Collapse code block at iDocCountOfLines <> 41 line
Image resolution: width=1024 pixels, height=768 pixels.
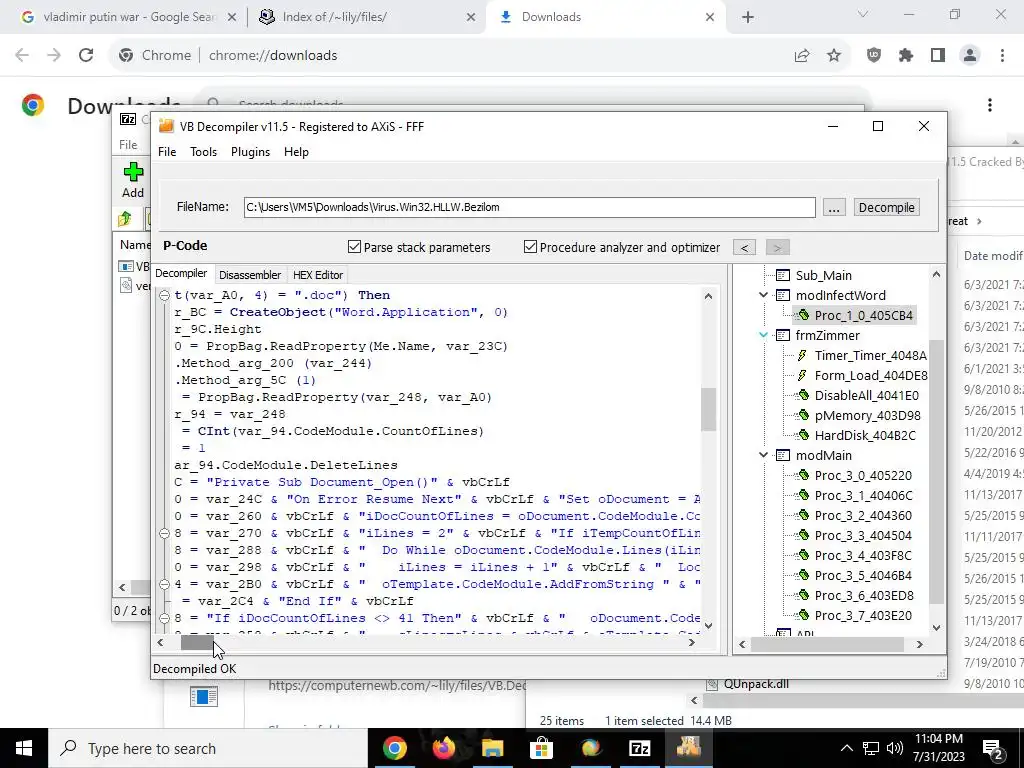tap(165, 618)
